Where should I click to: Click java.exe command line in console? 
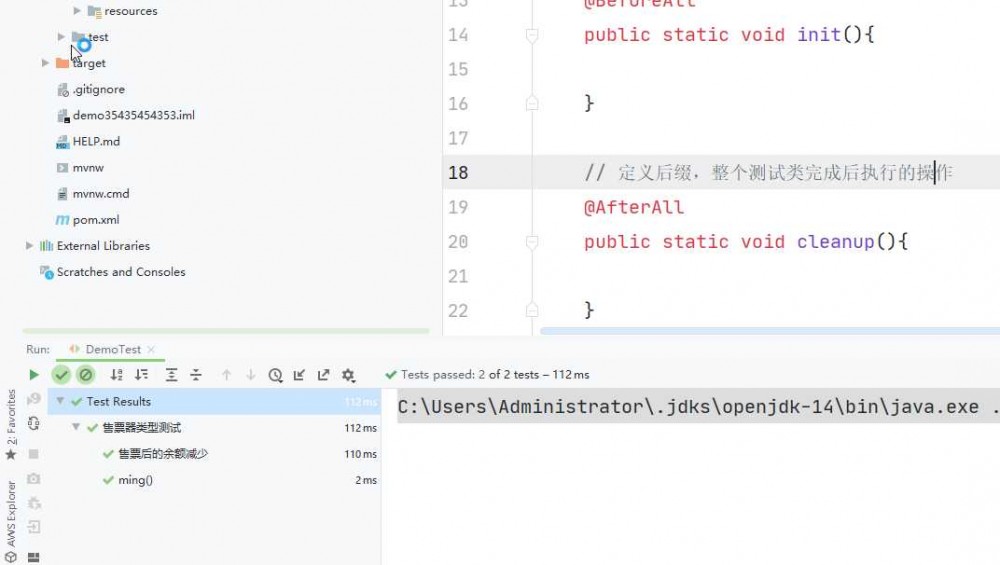coord(698,407)
